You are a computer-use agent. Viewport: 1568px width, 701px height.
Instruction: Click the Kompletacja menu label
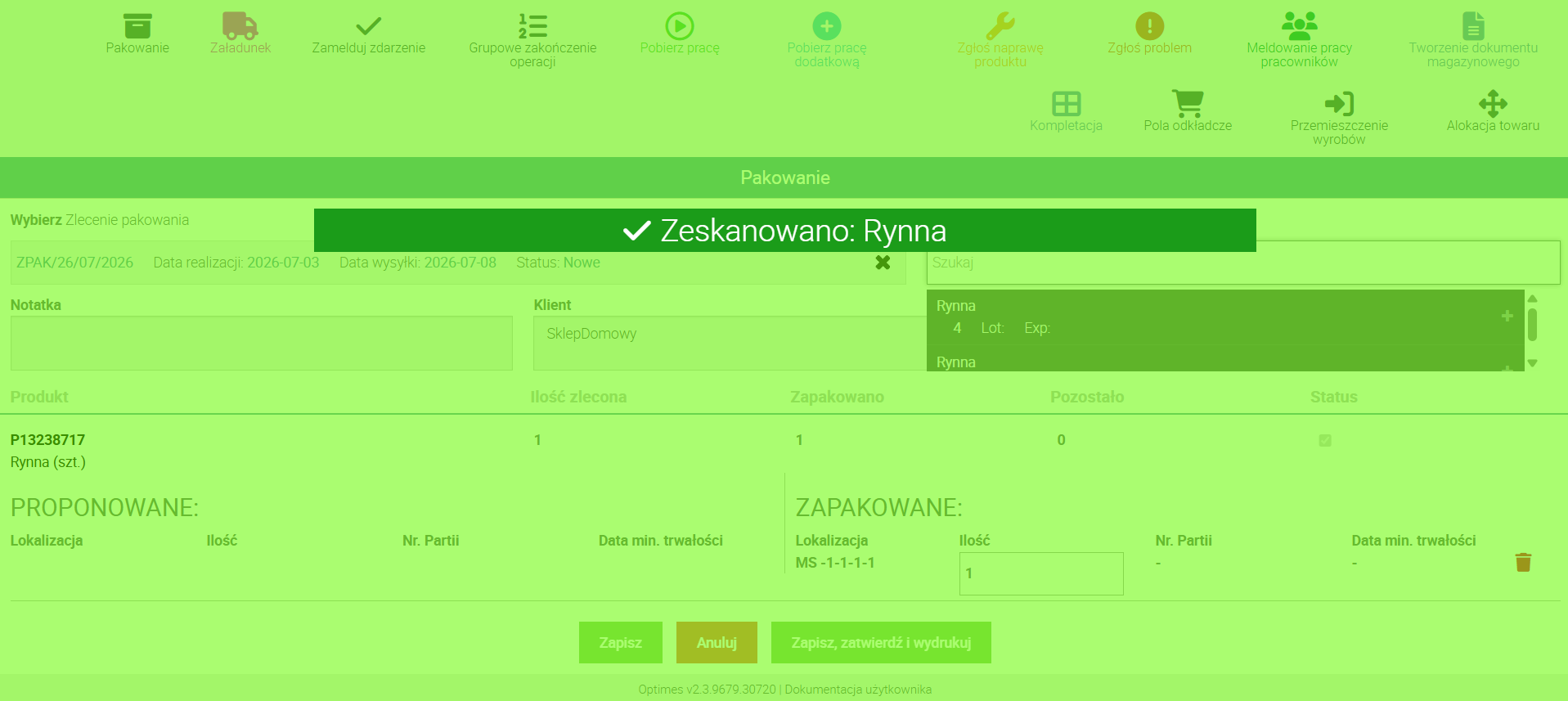click(x=1067, y=125)
